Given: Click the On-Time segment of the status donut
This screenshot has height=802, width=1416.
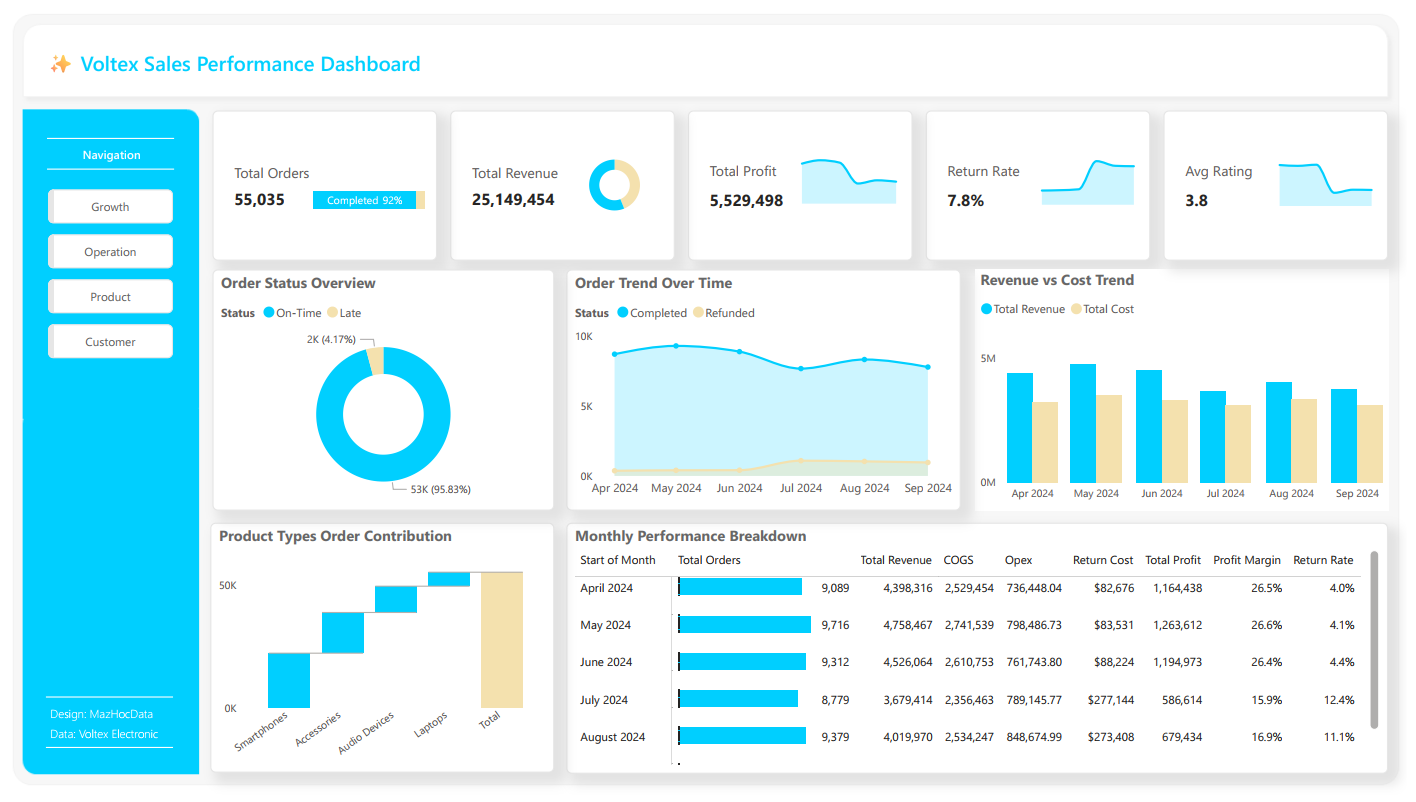Looking at the screenshot, I should tap(383, 469).
